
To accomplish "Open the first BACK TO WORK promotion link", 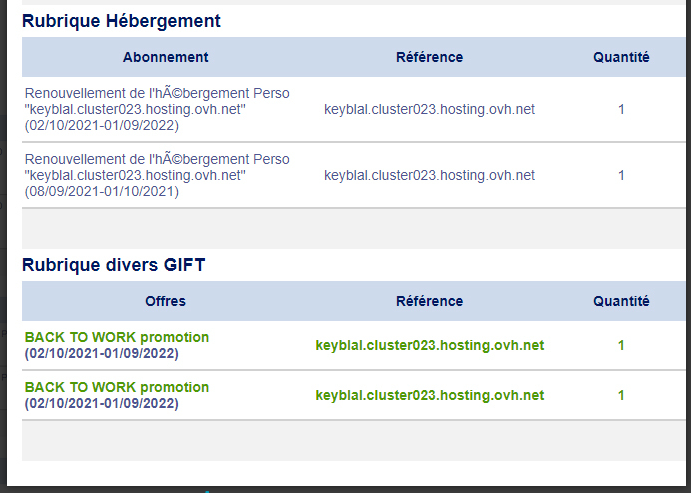I will [117, 338].
